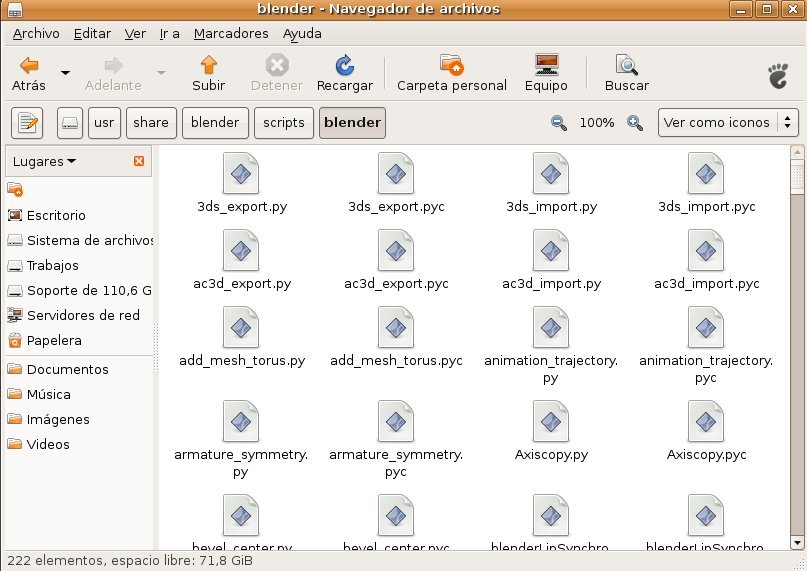Select armature_symmetry.py file icon
The height and width of the screenshot is (571, 807).
tap(241, 422)
